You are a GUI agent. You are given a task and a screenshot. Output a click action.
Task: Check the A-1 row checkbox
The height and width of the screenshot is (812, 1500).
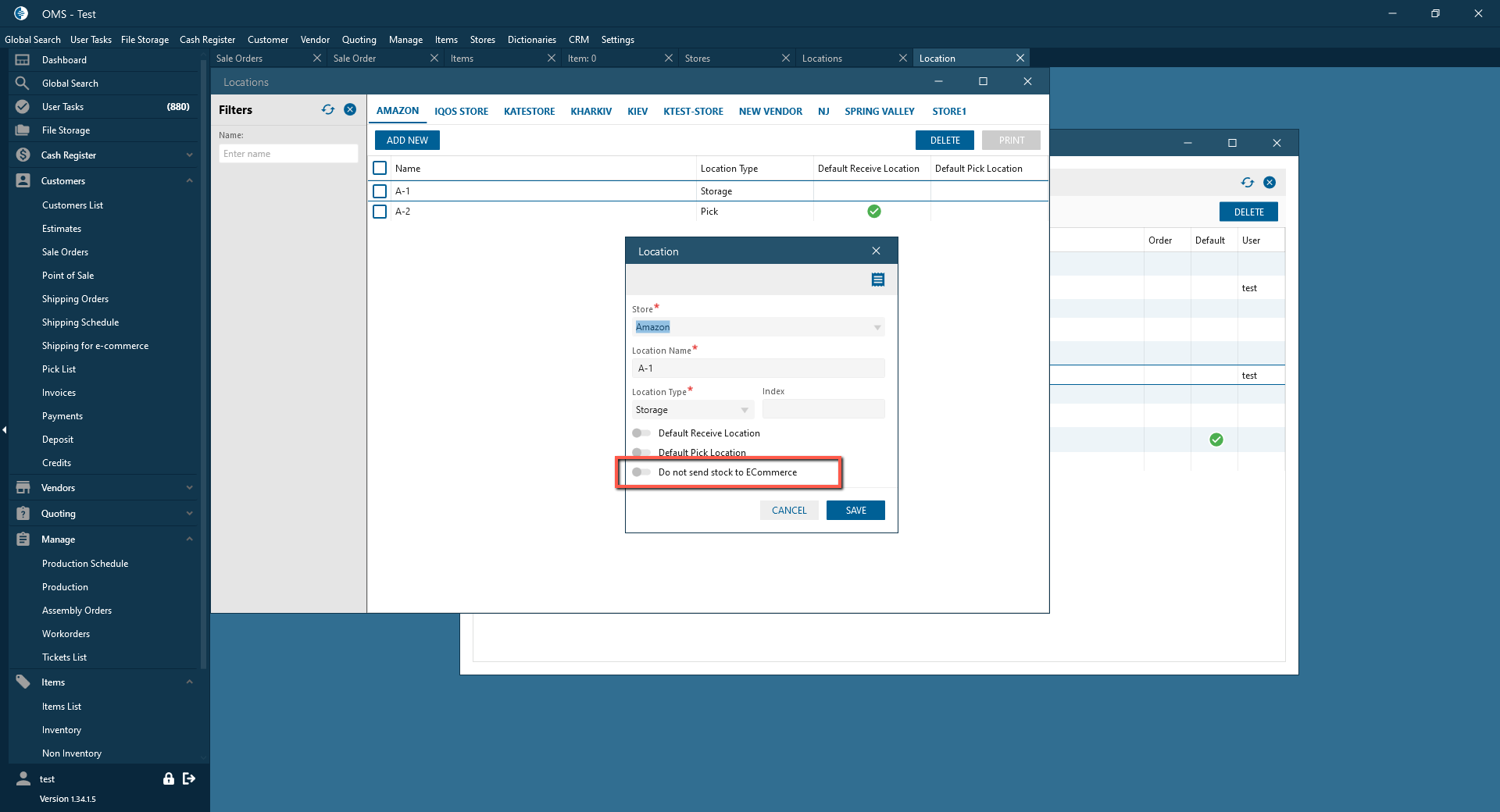coord(380,191)
